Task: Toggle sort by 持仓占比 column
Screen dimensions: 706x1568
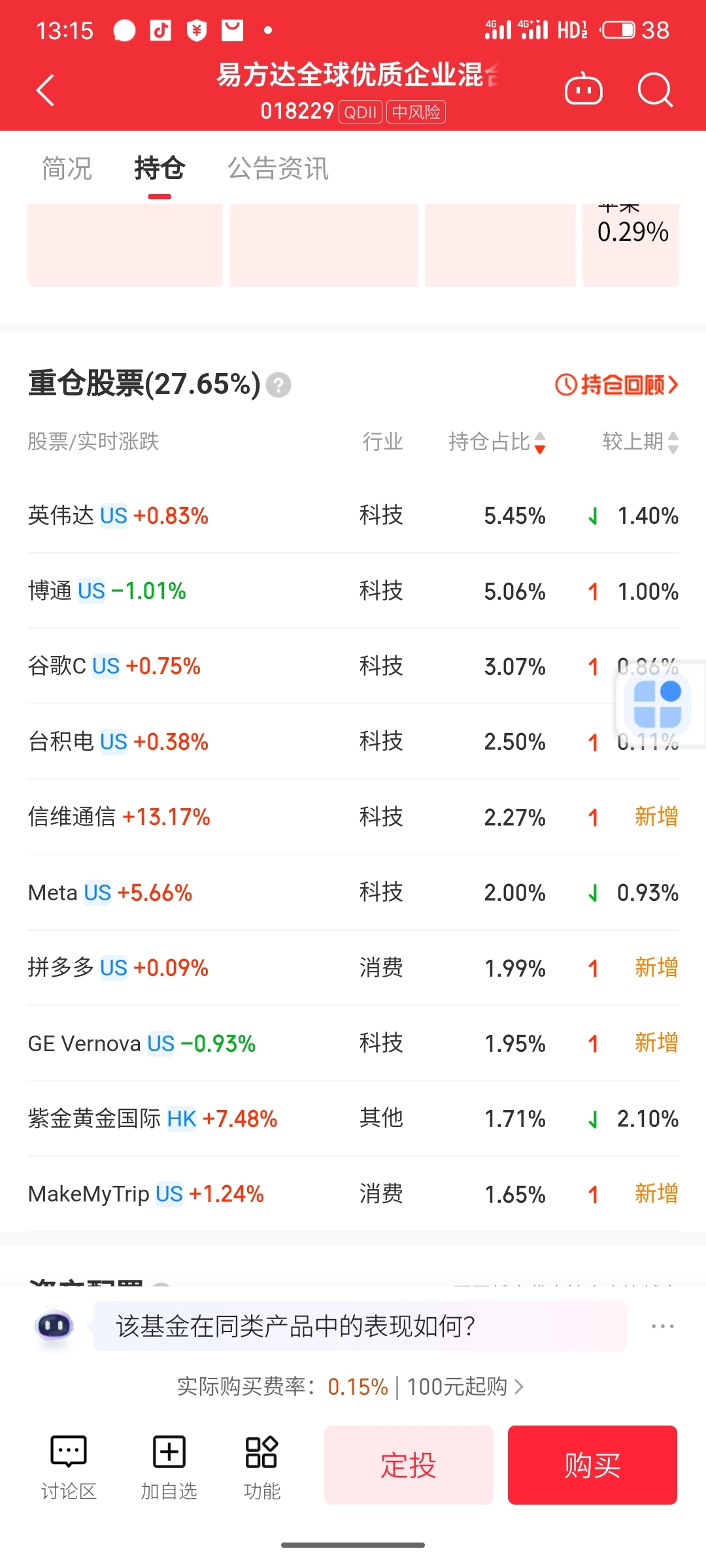Action: (x=497, y=442)
